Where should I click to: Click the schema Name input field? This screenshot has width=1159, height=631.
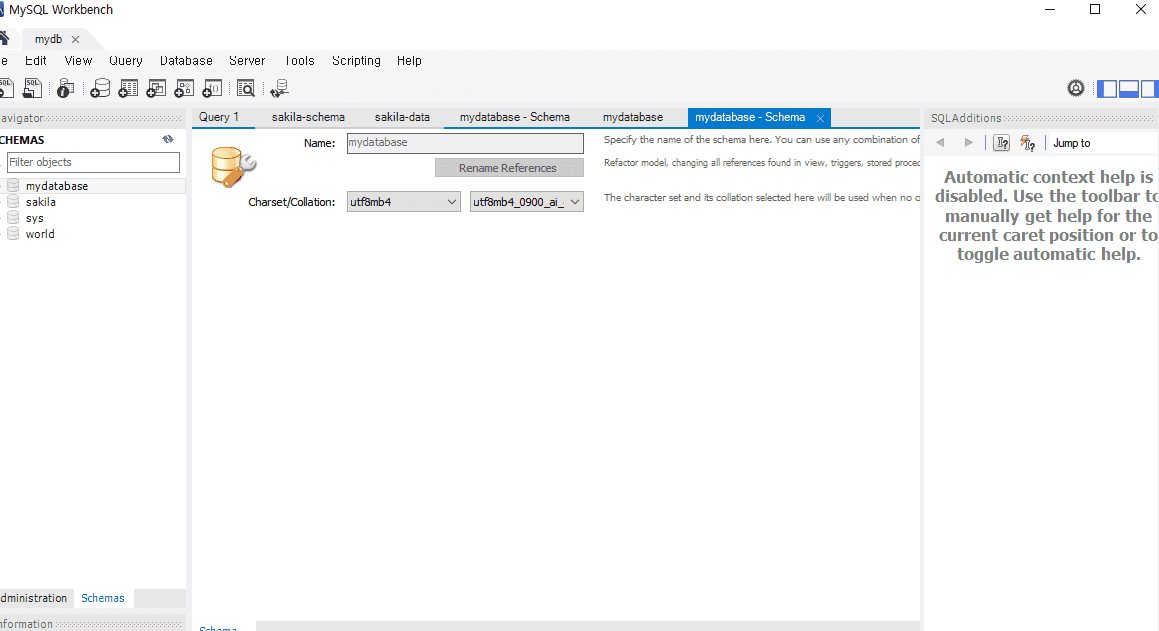[x=465, y=143]
